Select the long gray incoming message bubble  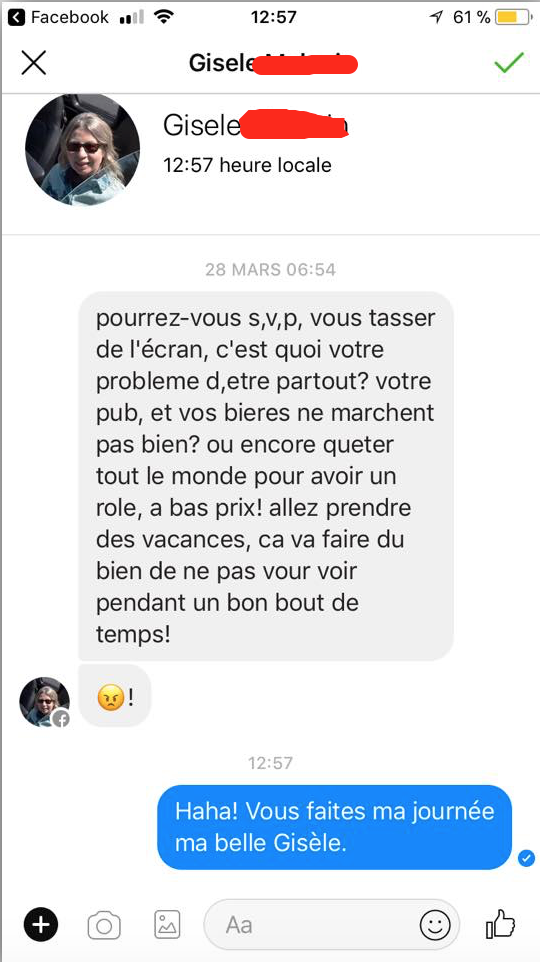click(x=266, y=477)
